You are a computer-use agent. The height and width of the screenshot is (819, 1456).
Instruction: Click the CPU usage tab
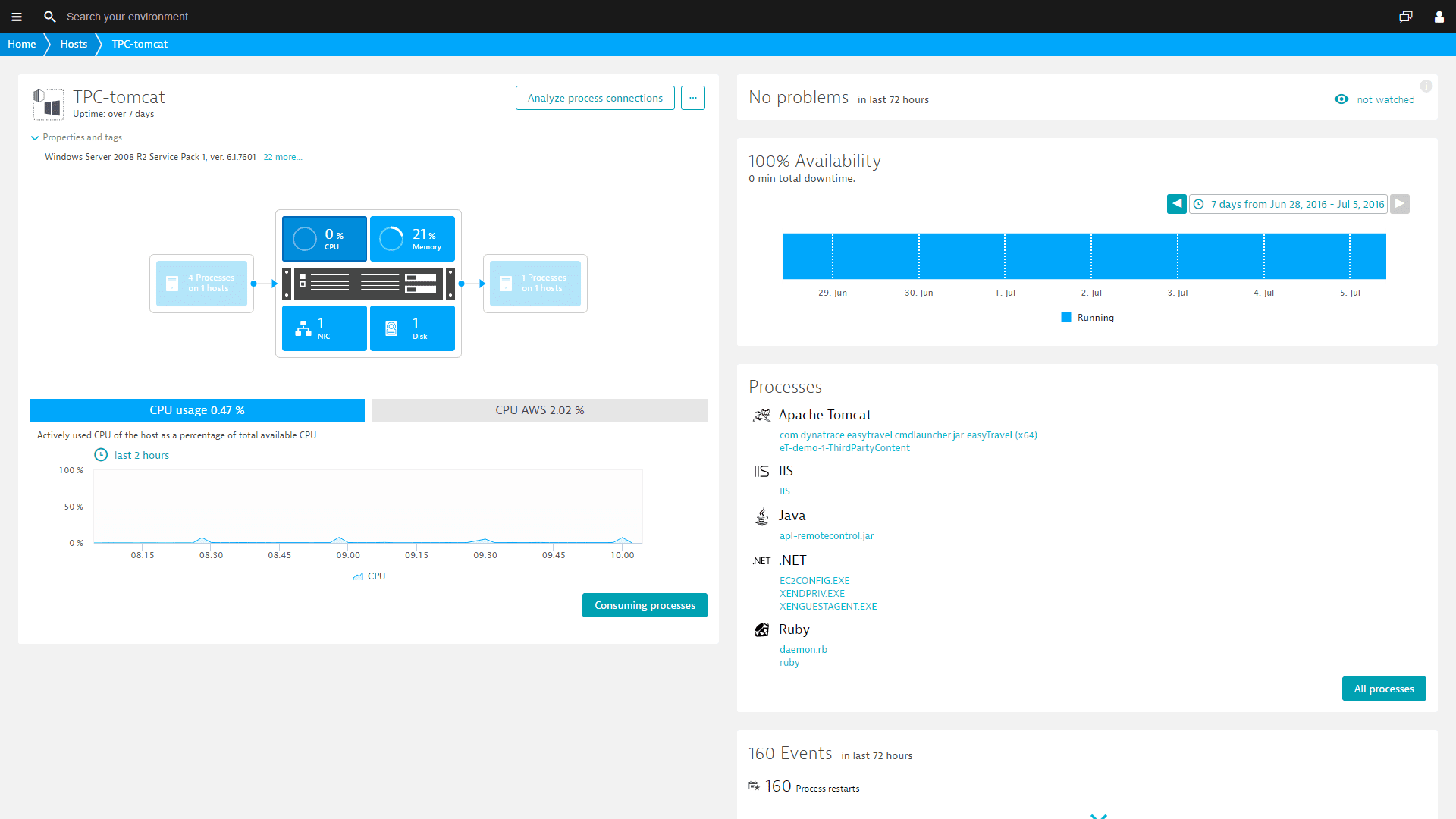point(197,409)
